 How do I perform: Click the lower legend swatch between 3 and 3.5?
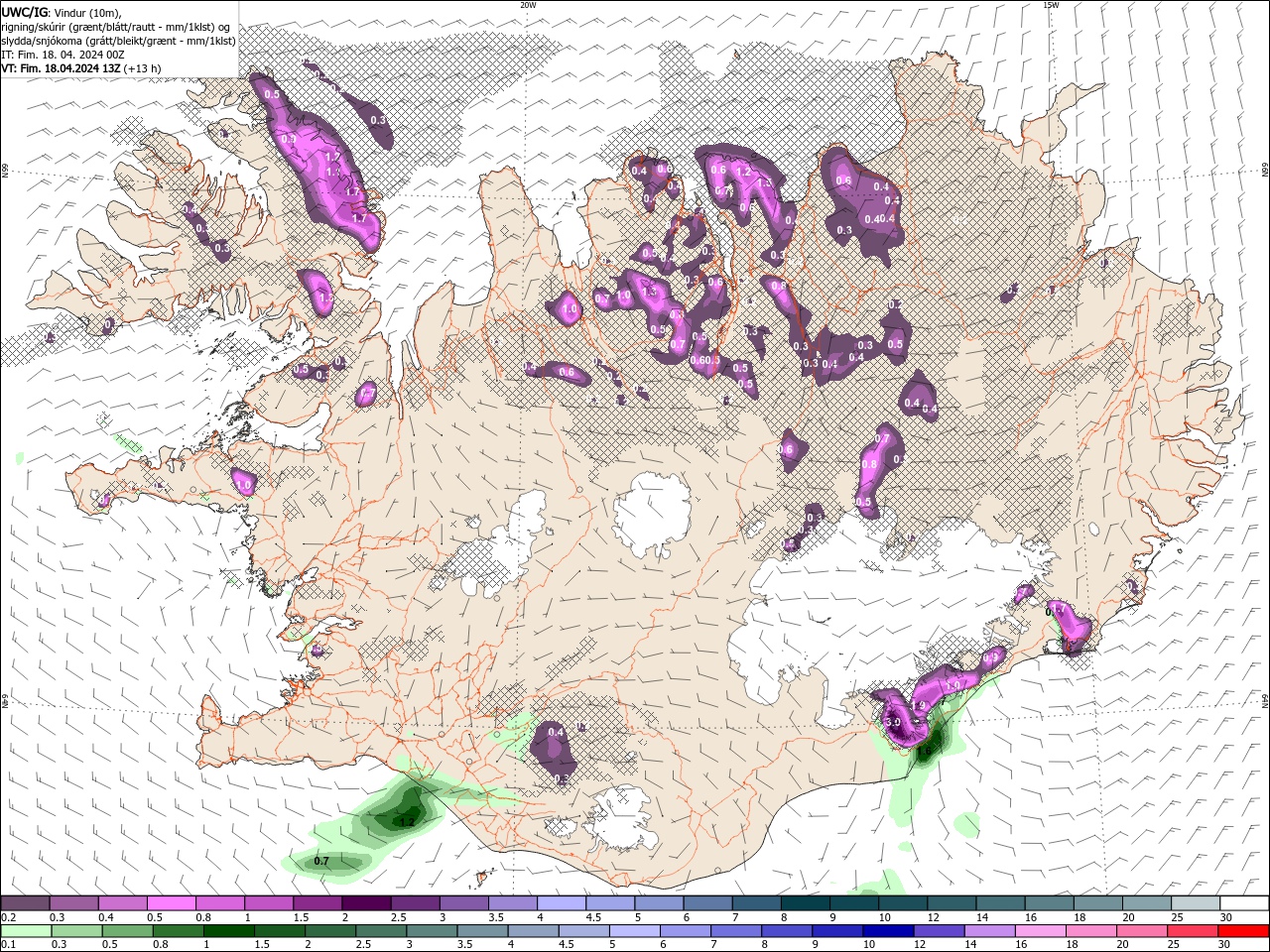[x=431, y=931]
